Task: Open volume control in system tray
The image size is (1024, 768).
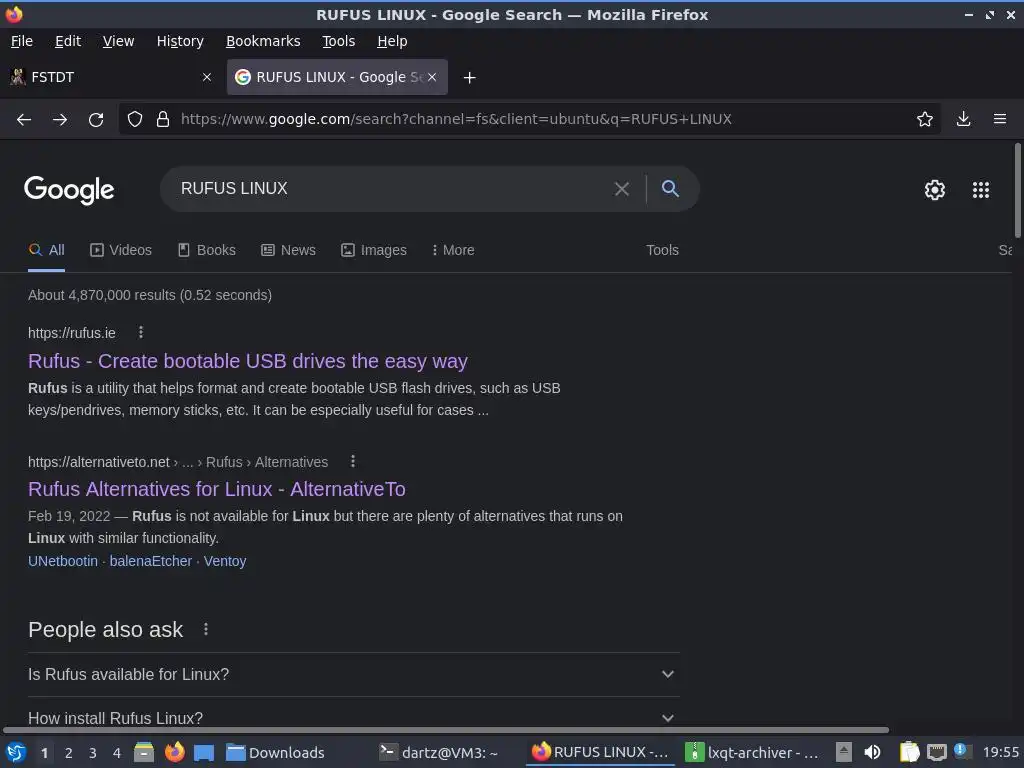Action: [x=872, y=752]
